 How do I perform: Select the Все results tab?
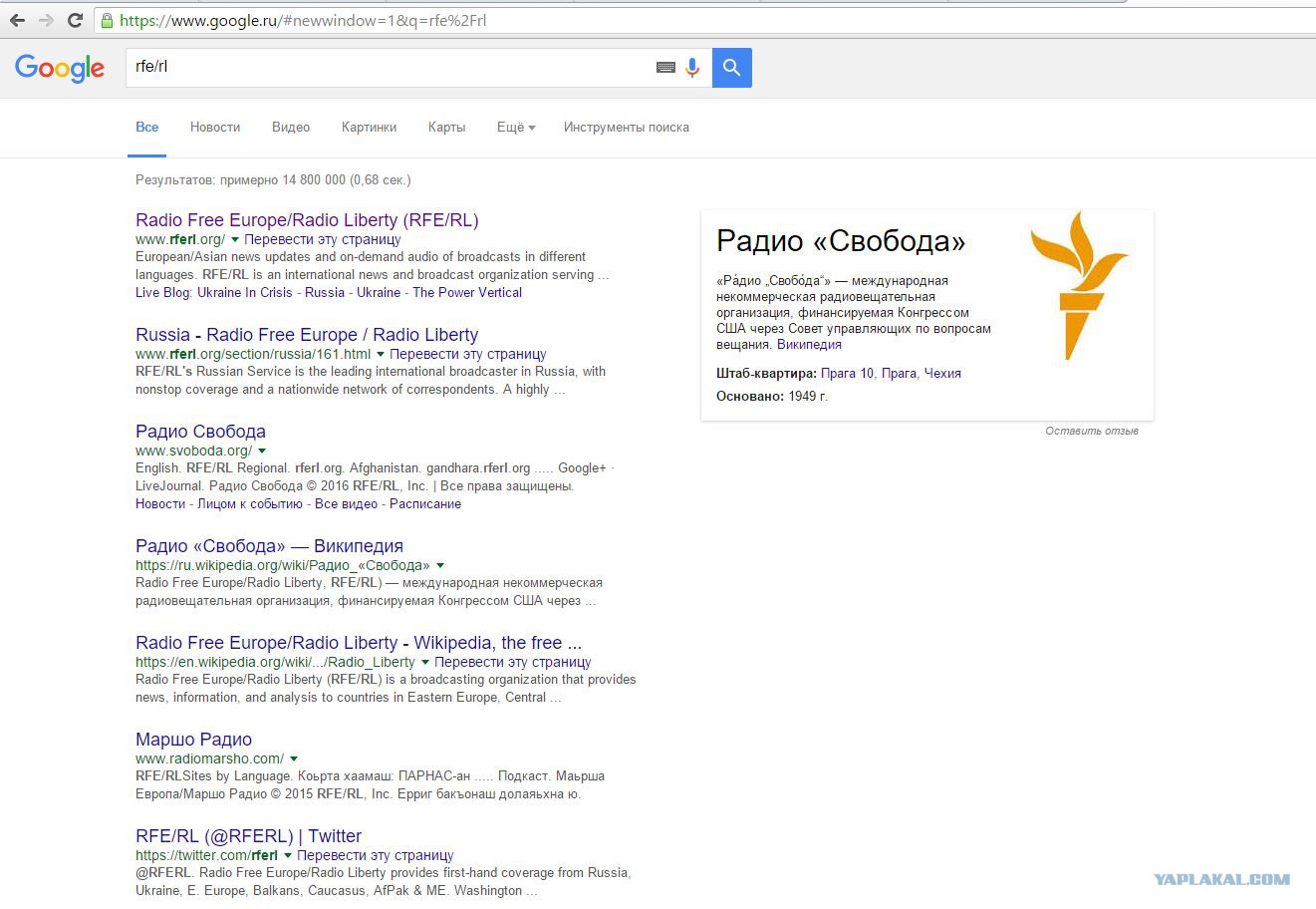(147, 128)
